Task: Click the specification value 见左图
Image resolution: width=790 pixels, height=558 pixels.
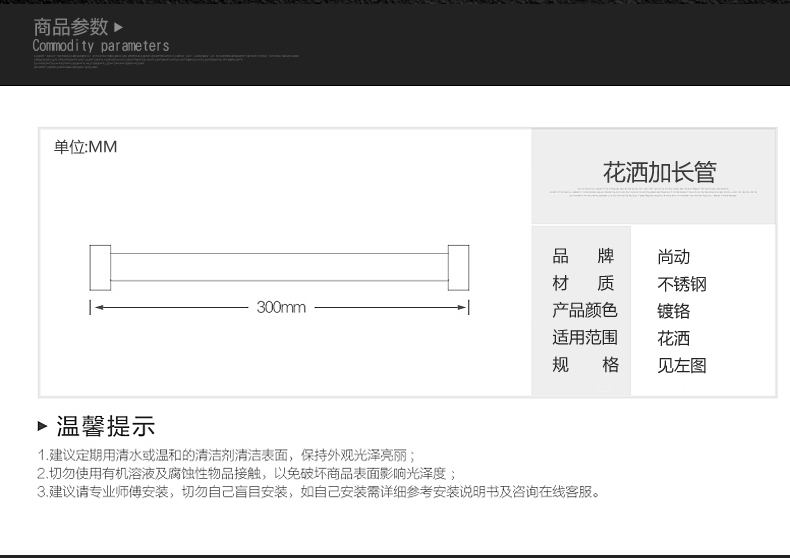Action: [x=682, y=365]
